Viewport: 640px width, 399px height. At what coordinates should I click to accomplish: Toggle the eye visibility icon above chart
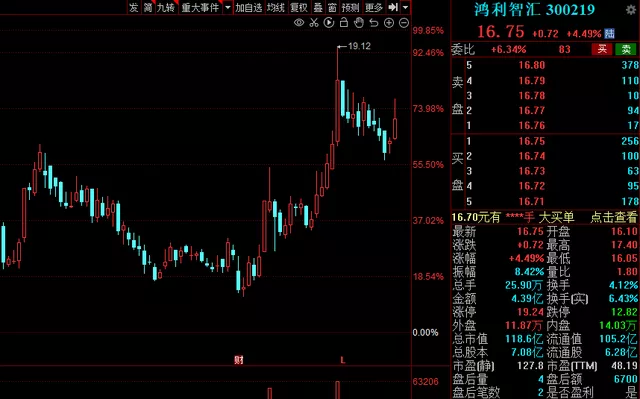pyautogui.click(x=299, y=23)
